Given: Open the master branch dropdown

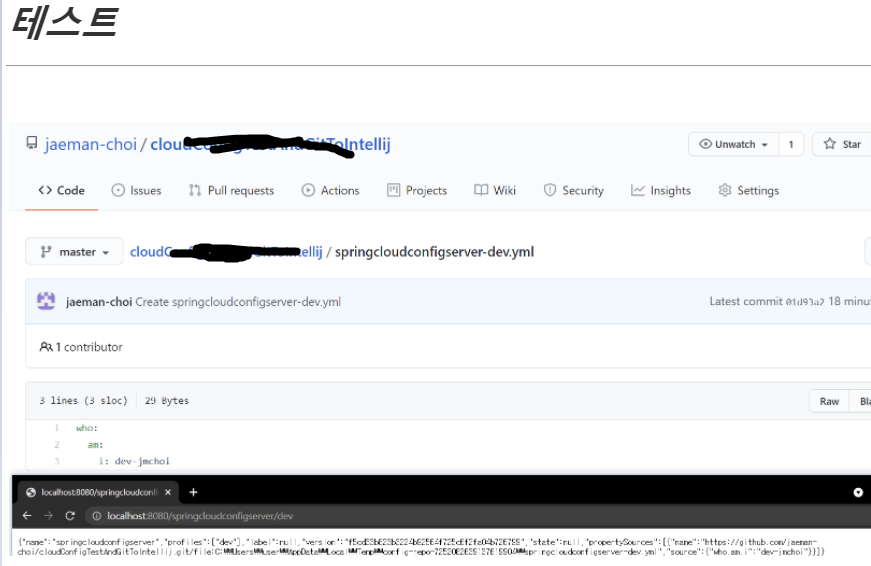Looking at the screenshot, I should 74,252.
